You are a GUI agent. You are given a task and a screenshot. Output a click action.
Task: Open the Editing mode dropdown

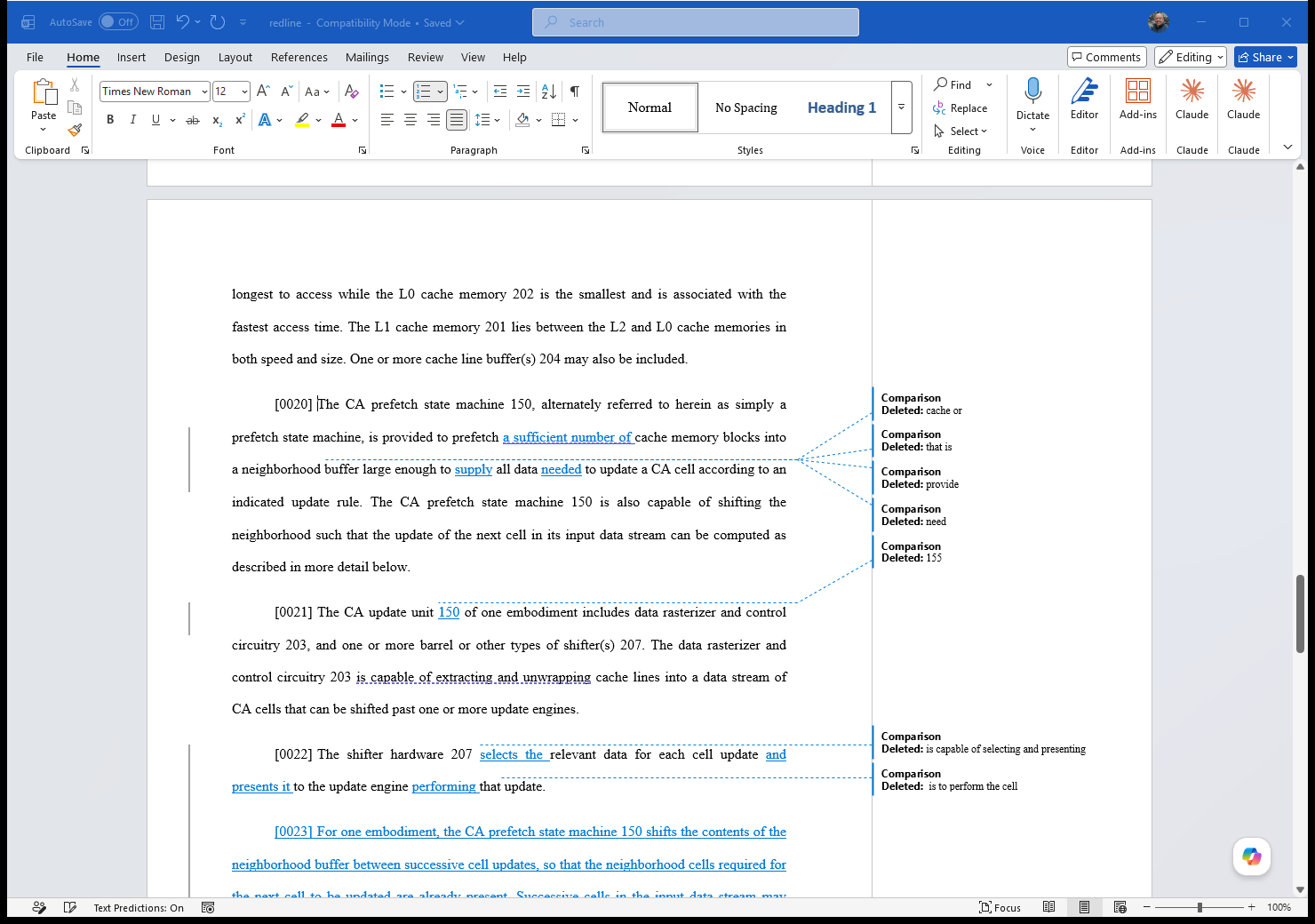[x=1191, y=57]
